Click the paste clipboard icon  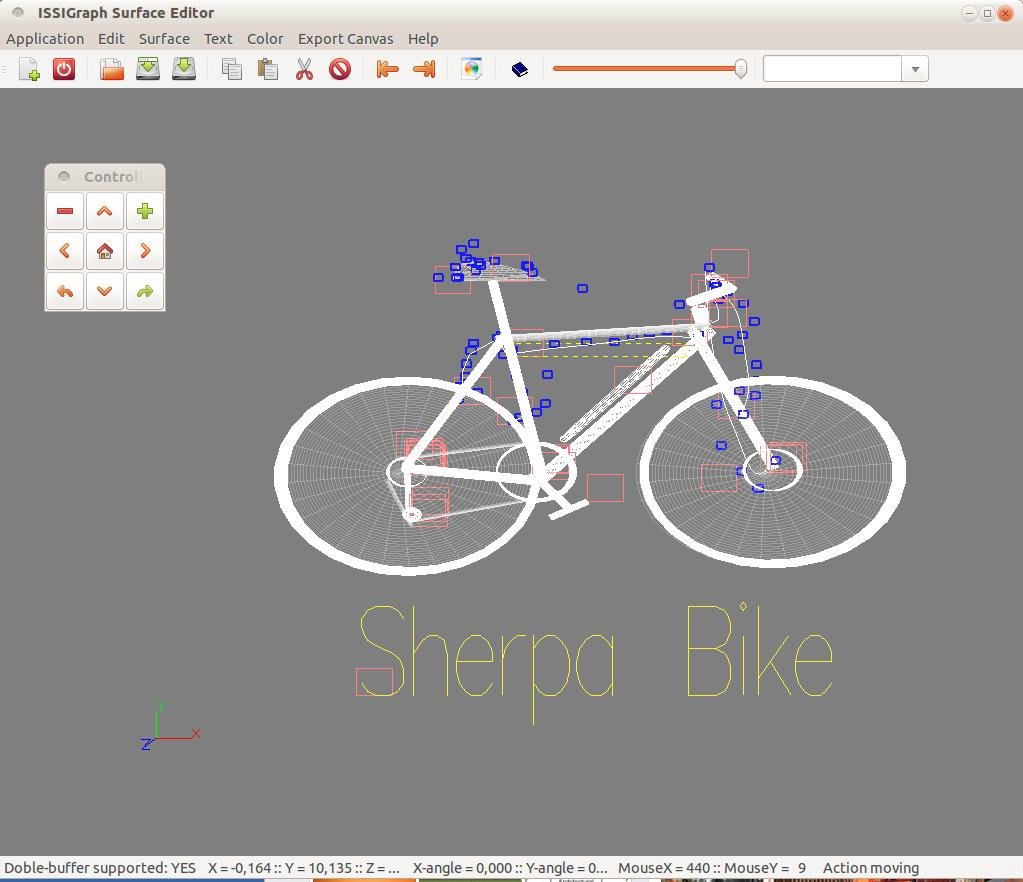point(267,69)
